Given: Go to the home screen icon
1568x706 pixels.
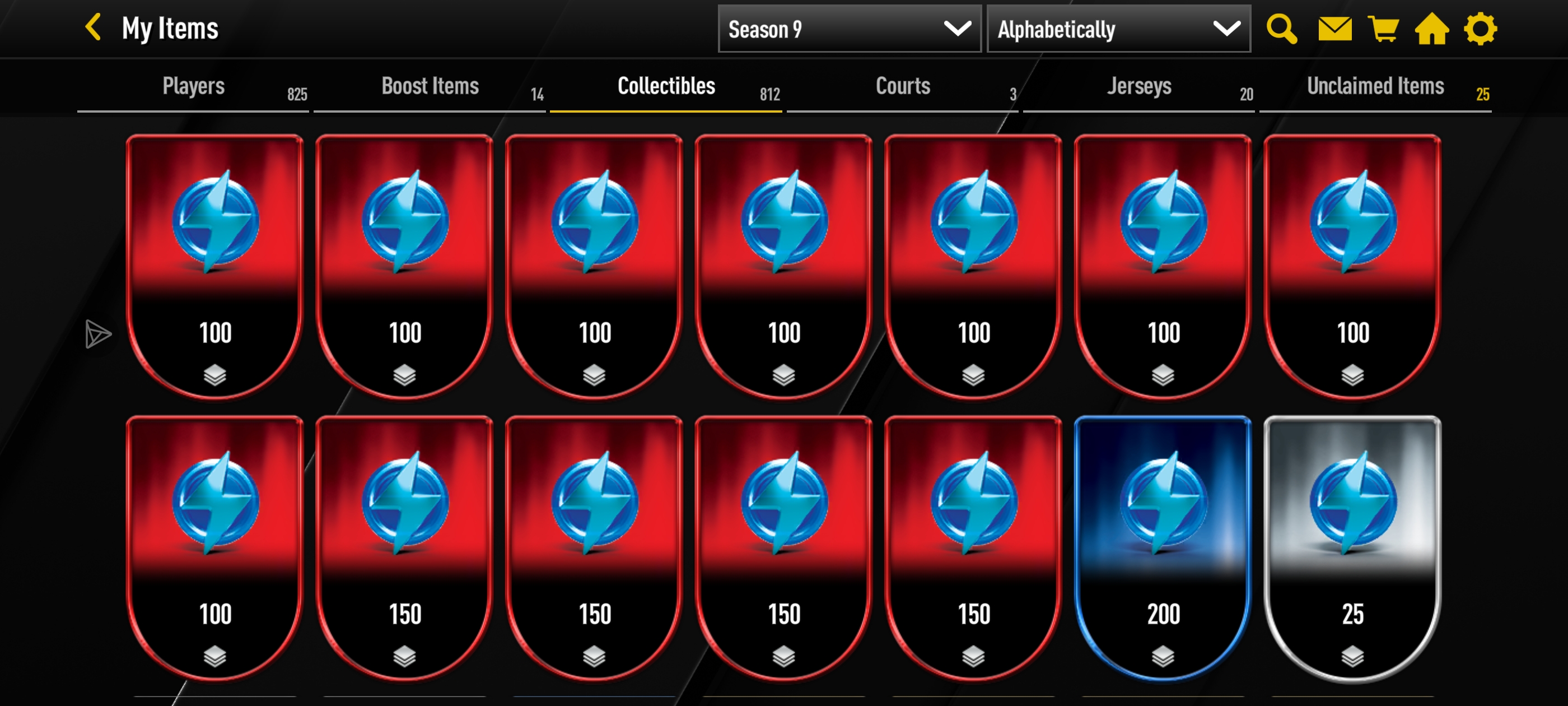Looking at the screenshot, I should (x=1431, y=29).
